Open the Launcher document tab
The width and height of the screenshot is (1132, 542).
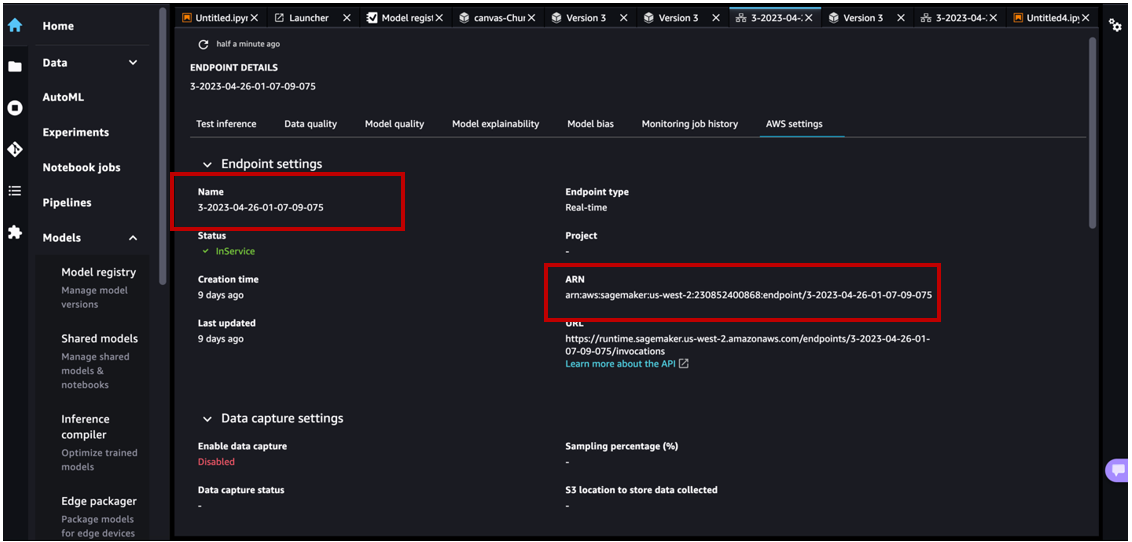tap(313, 18)
